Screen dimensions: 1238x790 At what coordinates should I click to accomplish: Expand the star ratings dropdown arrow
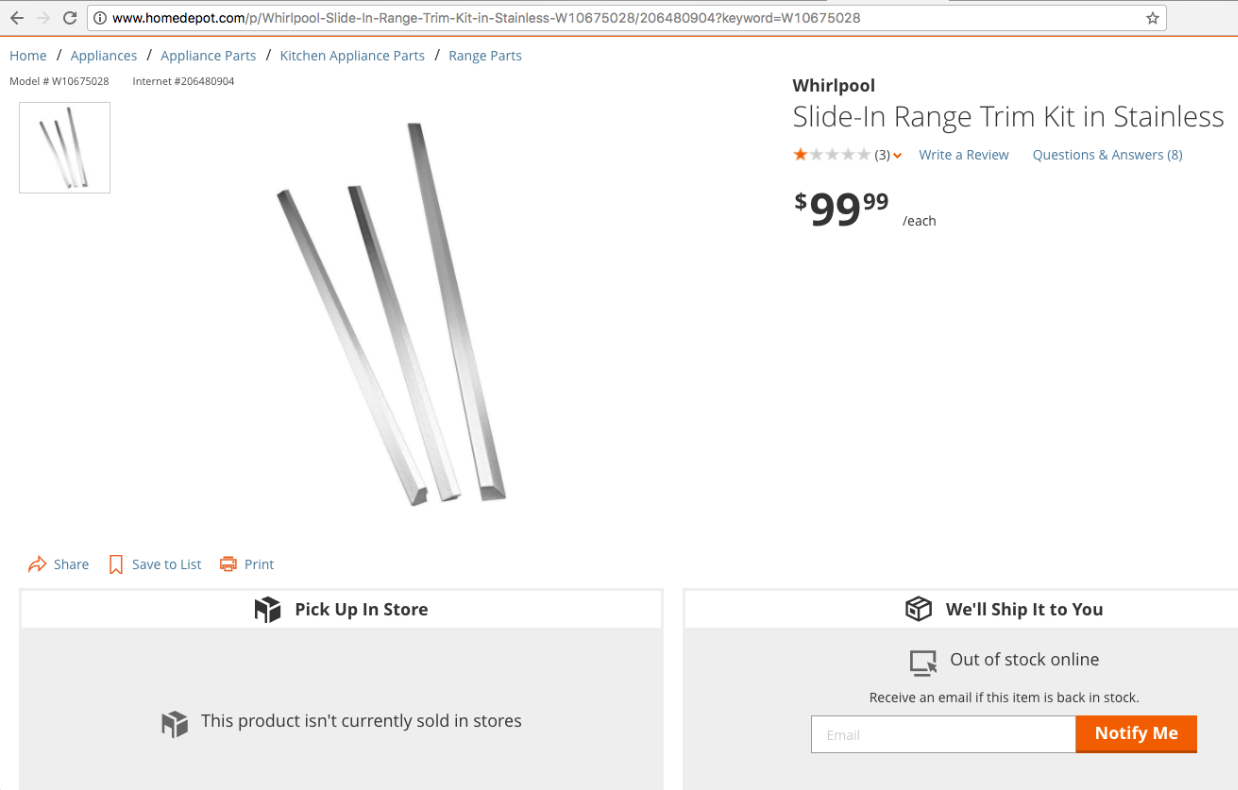(898, 155)
